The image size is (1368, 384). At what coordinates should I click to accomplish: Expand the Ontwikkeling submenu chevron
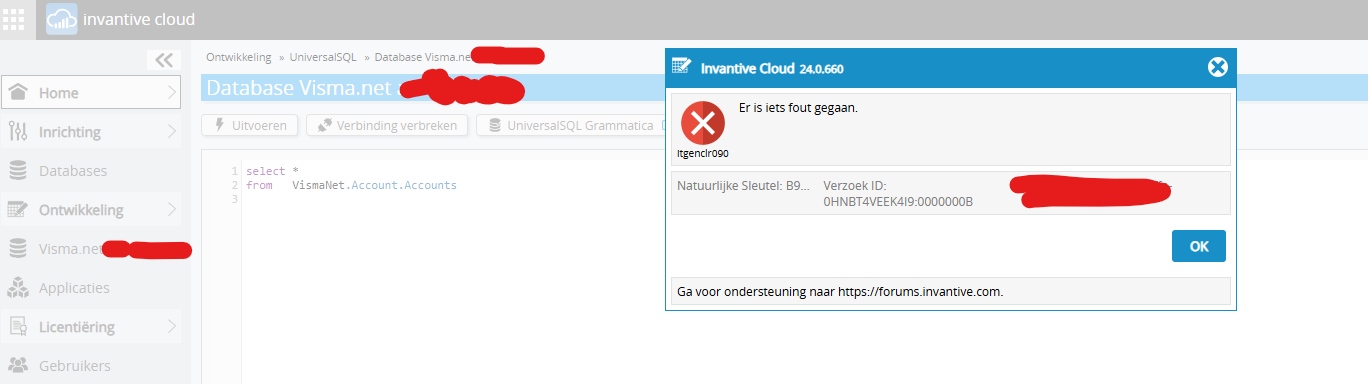(172, 209)
